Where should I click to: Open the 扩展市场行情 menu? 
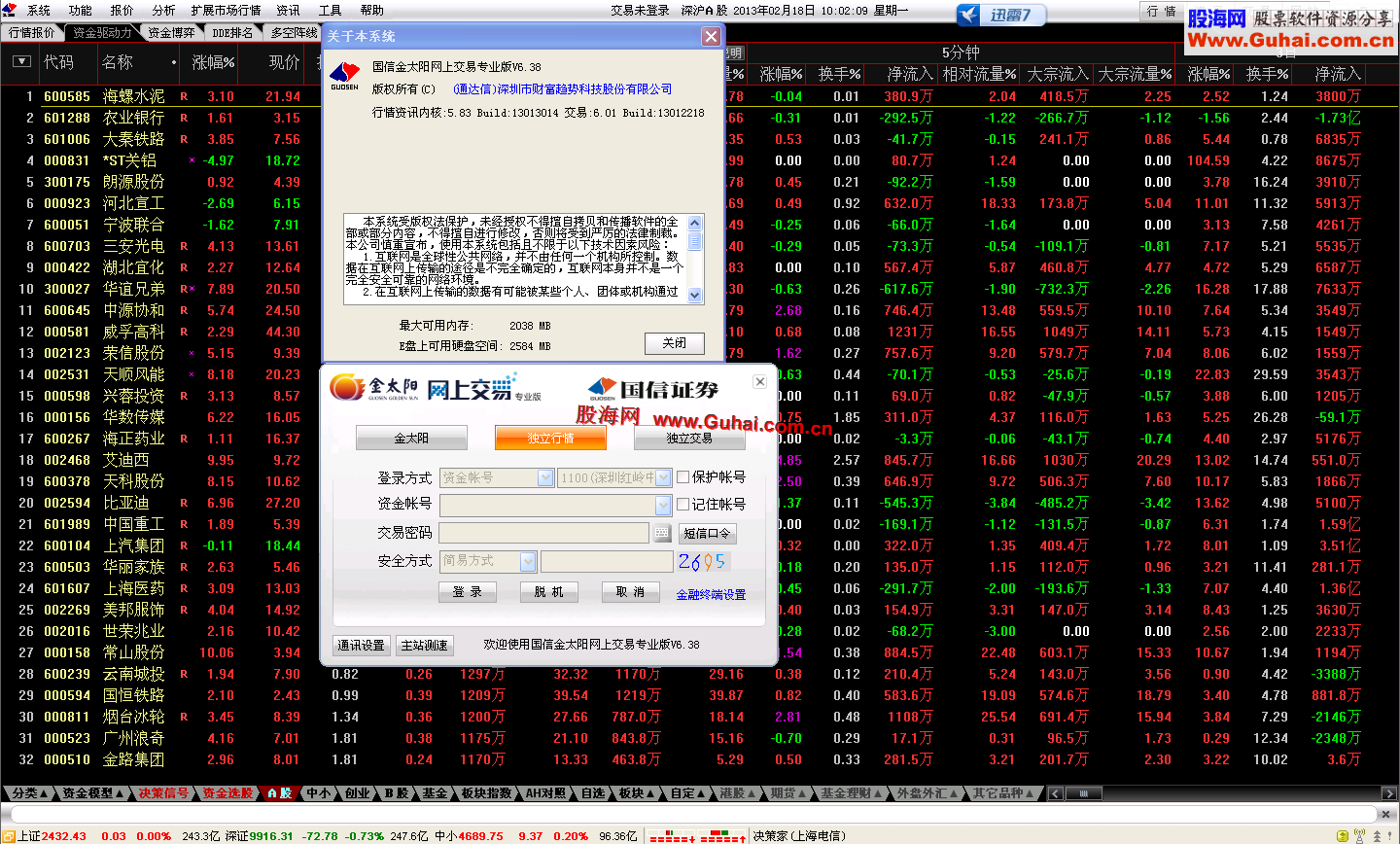tap(226, 10)
